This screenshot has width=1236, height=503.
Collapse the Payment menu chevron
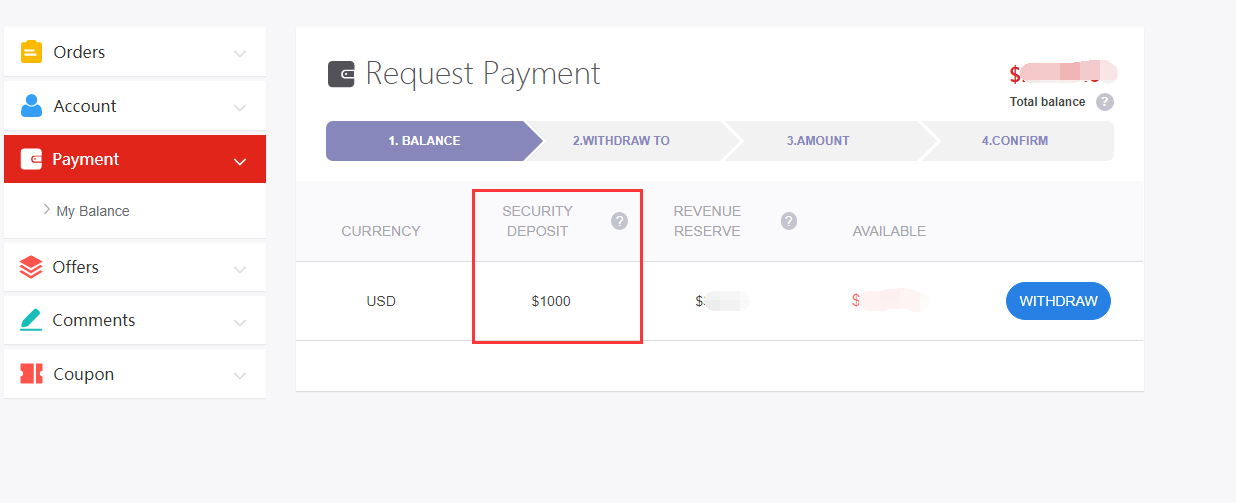point(240,160)
